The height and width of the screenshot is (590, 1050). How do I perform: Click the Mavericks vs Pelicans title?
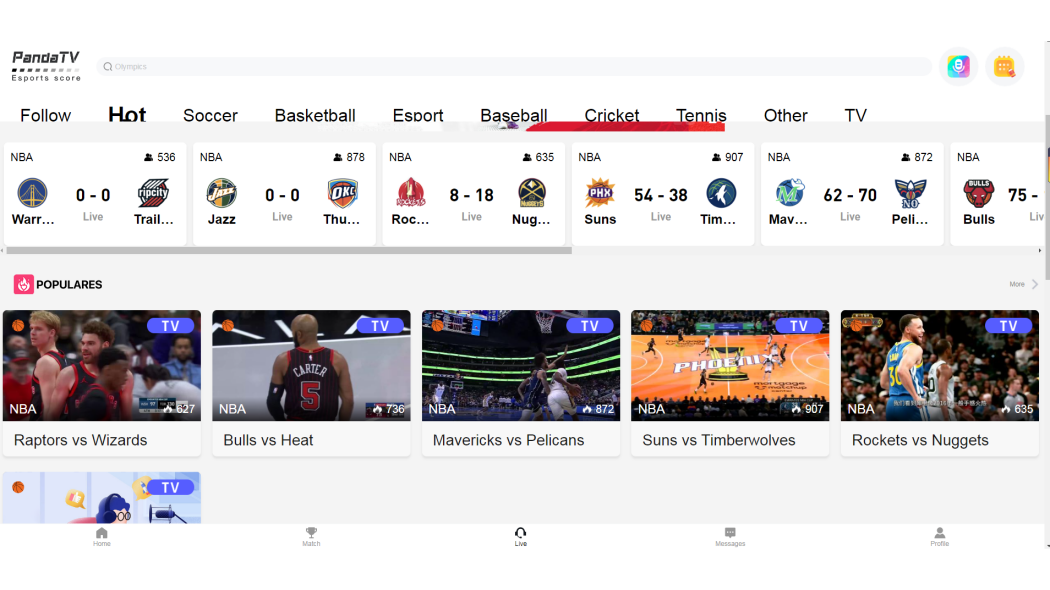click(x=508, y=440)
